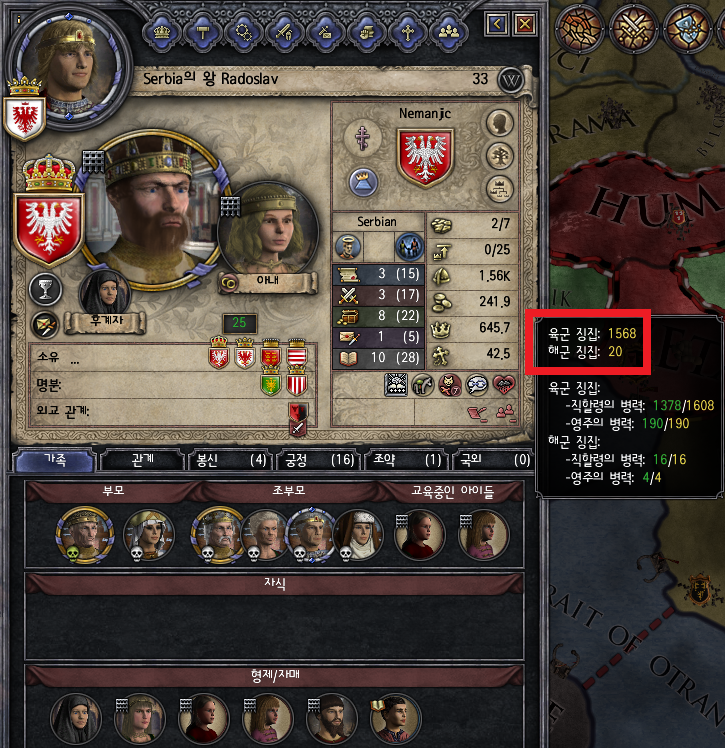Click the goblet ambition icon
This screenshot has height=748, width=725.
pos(45,290)
